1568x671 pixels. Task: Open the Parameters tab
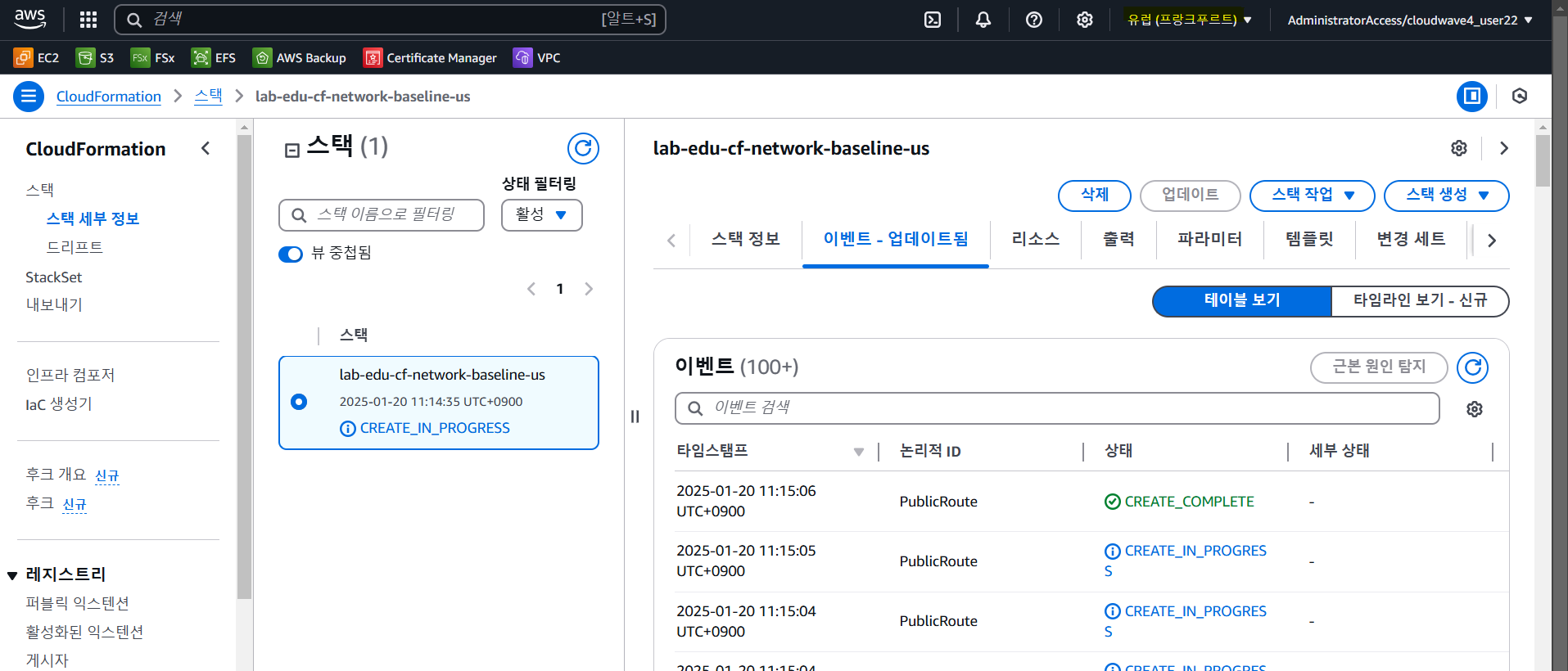1210,239
